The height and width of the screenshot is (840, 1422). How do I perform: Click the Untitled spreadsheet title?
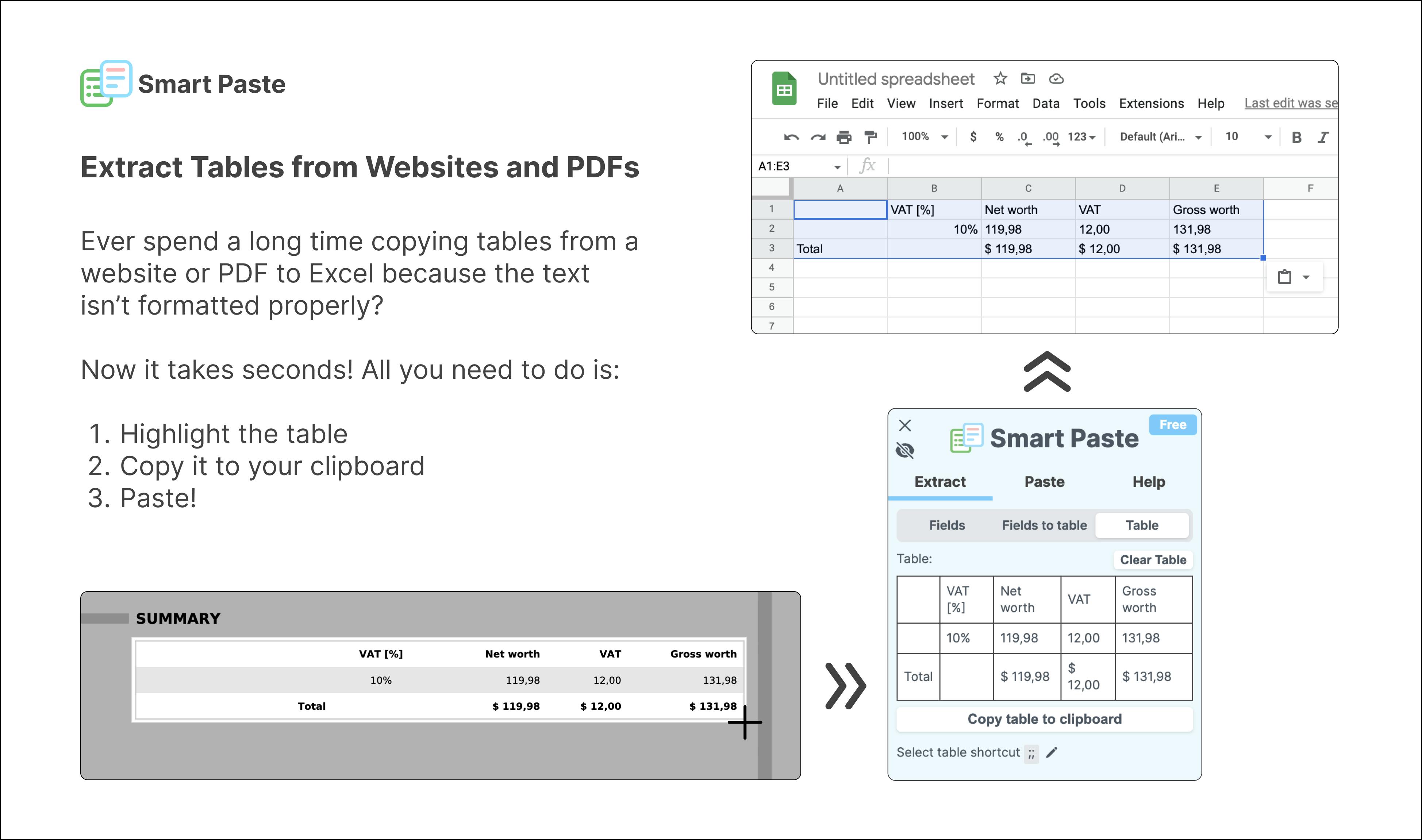896,79
